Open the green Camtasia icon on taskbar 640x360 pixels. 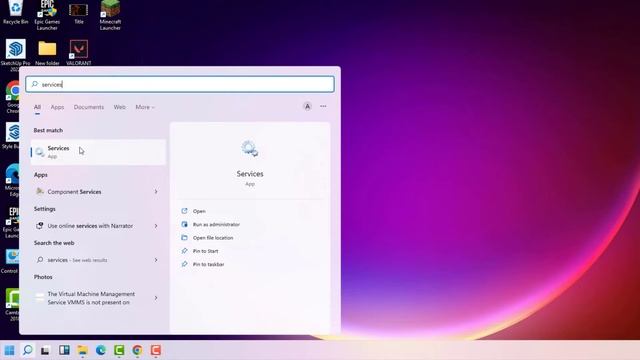click(x=119, y=350)
